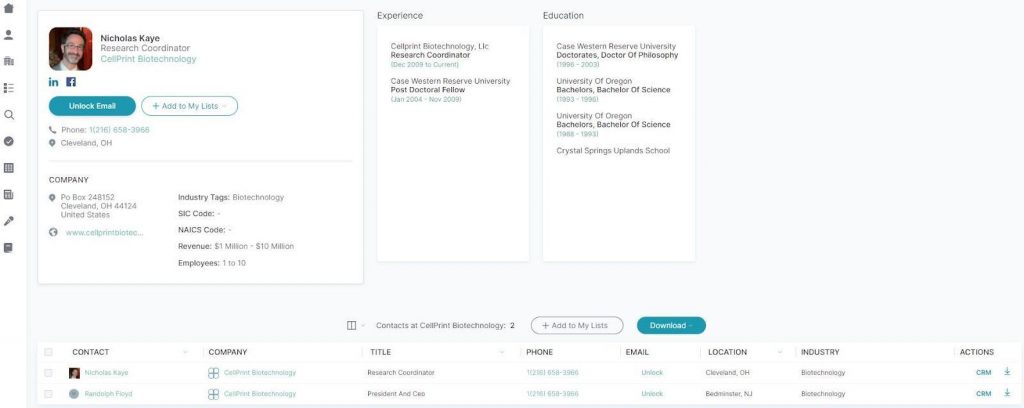Open the Randolph Floyd contact link in table
This screenshot has height=408, width=1024.
pyautogui.click(x=108, y=394)
